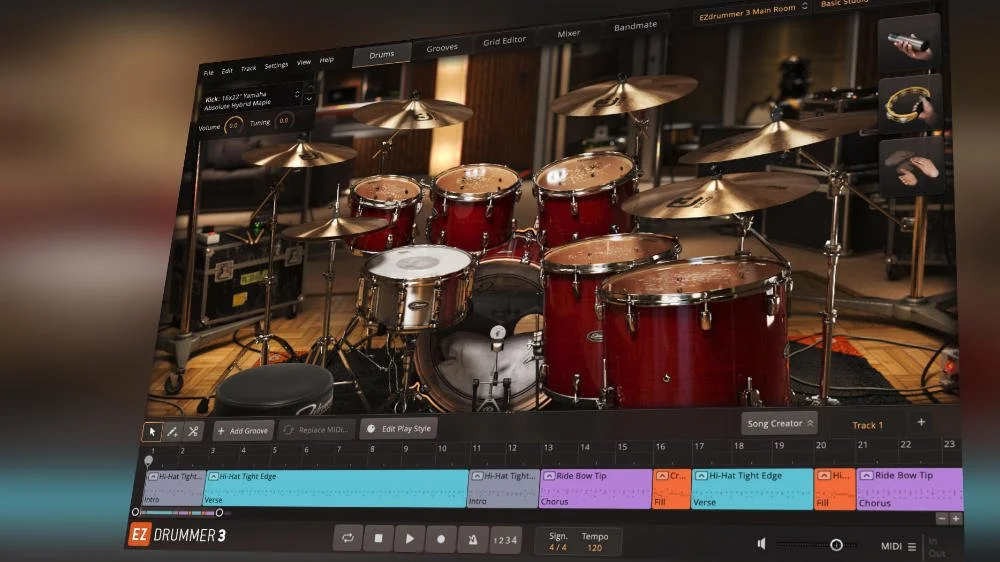
Task: Enable recording with the record button
Action: [441, 539]
